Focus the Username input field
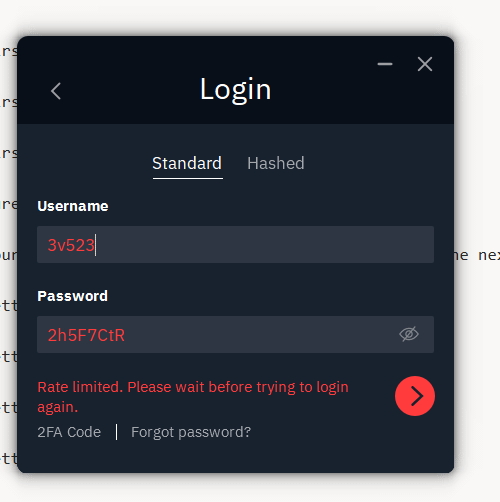This screenshot has height=502, width=500. point(235,244)
